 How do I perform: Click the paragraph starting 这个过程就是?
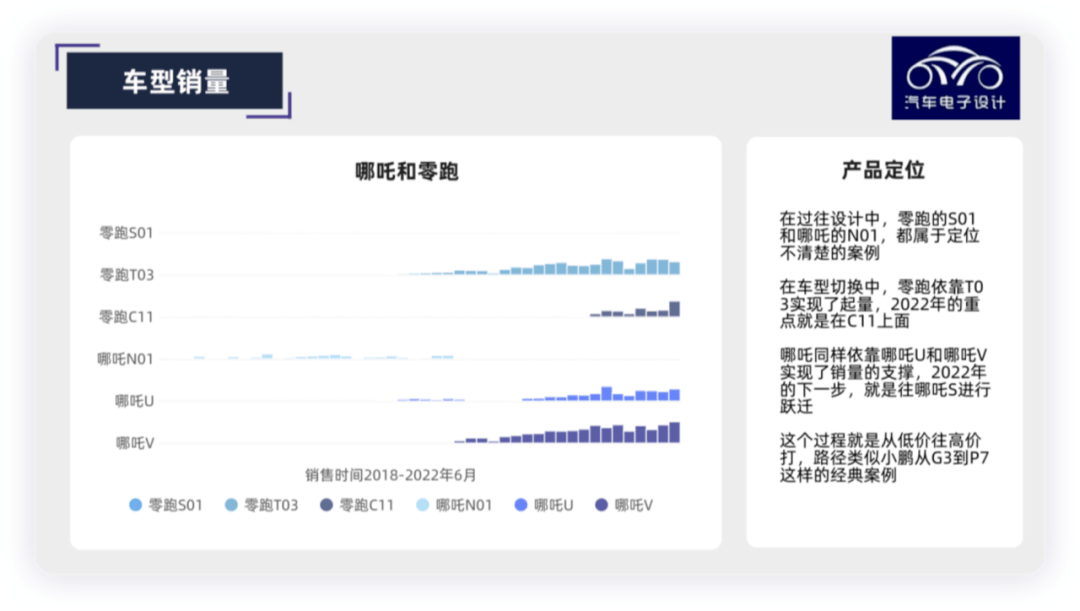[884, 457]
